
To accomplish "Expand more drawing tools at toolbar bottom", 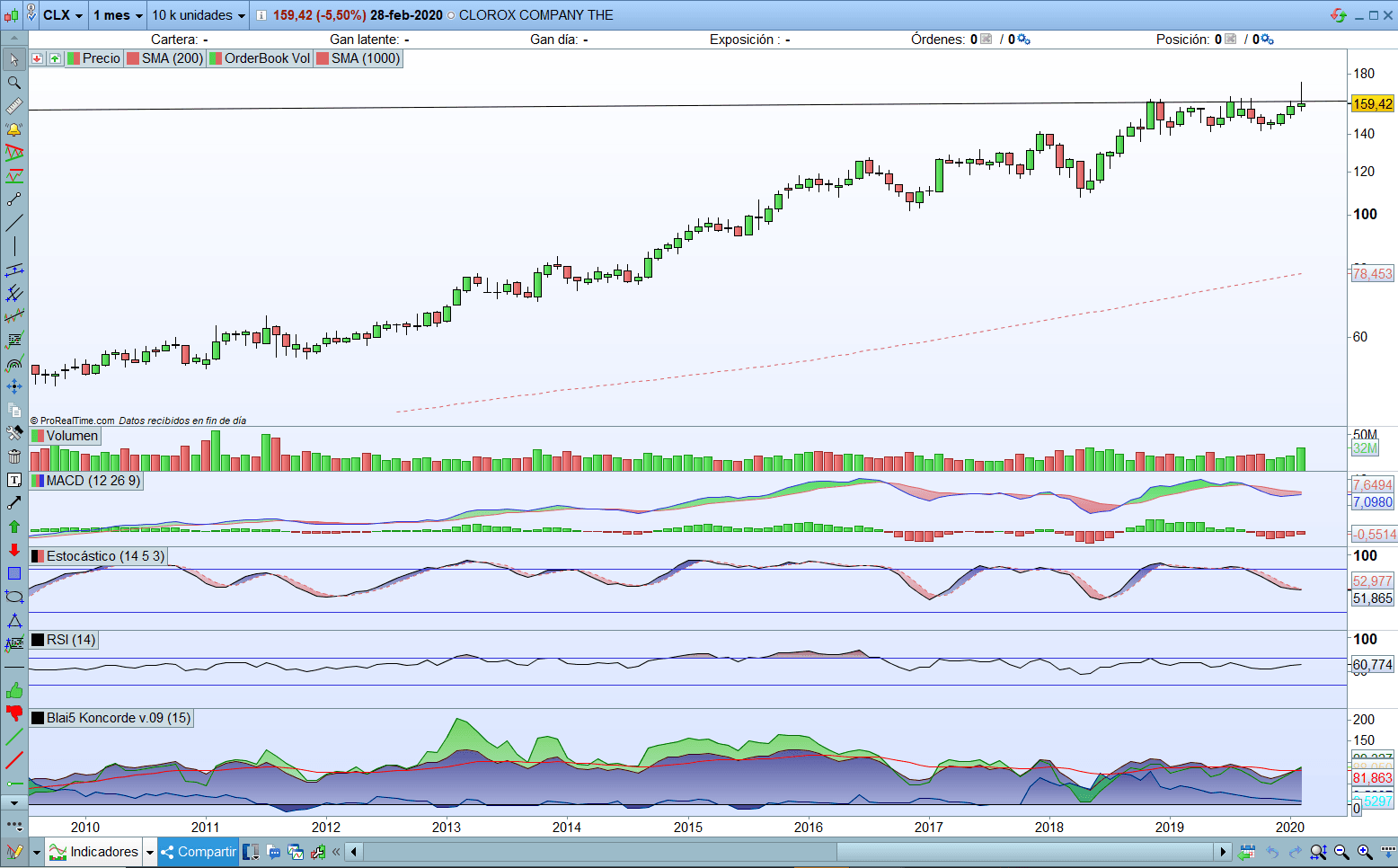I will coord(13,802).
